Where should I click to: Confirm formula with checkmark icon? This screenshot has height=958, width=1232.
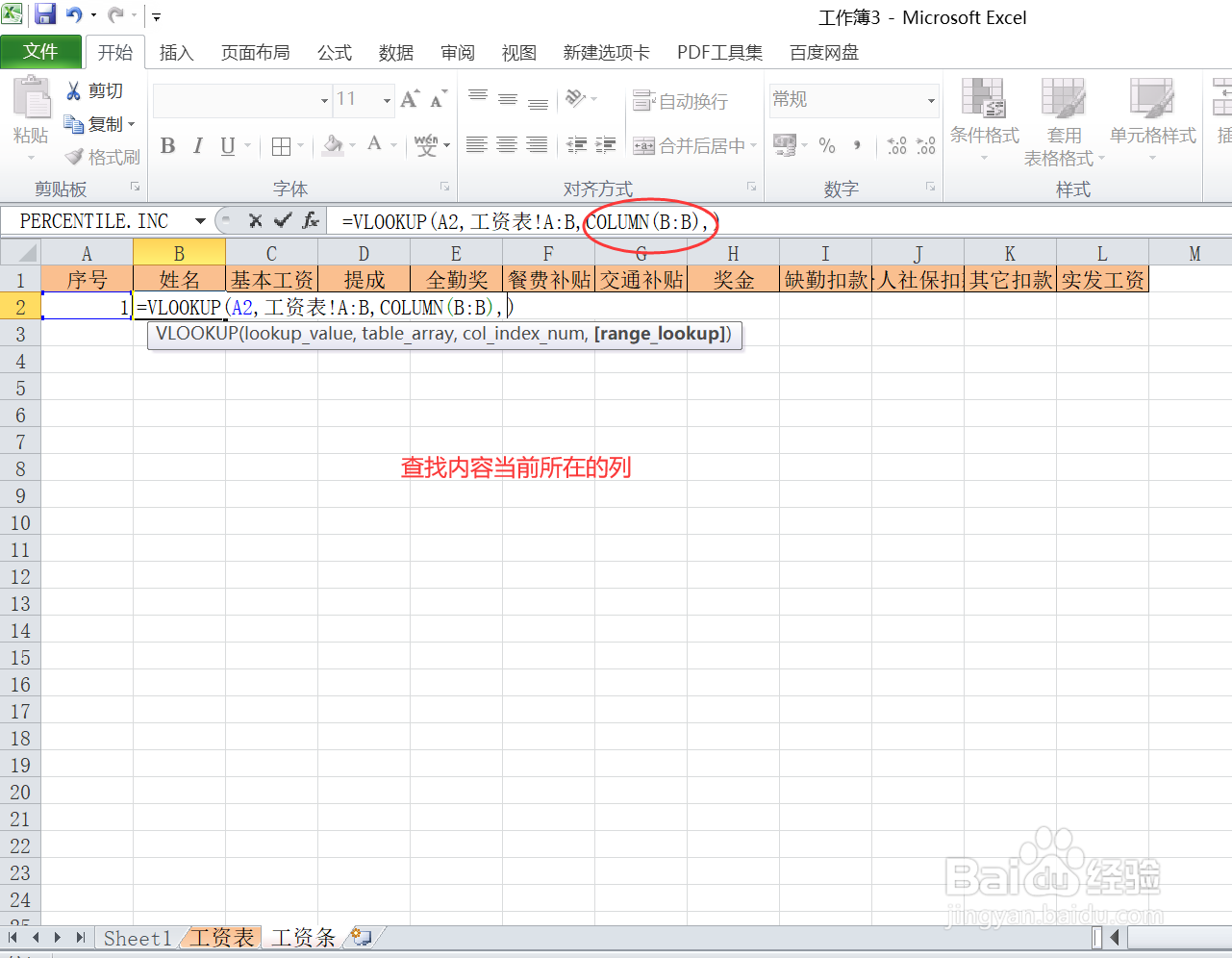tap(282, 220)
